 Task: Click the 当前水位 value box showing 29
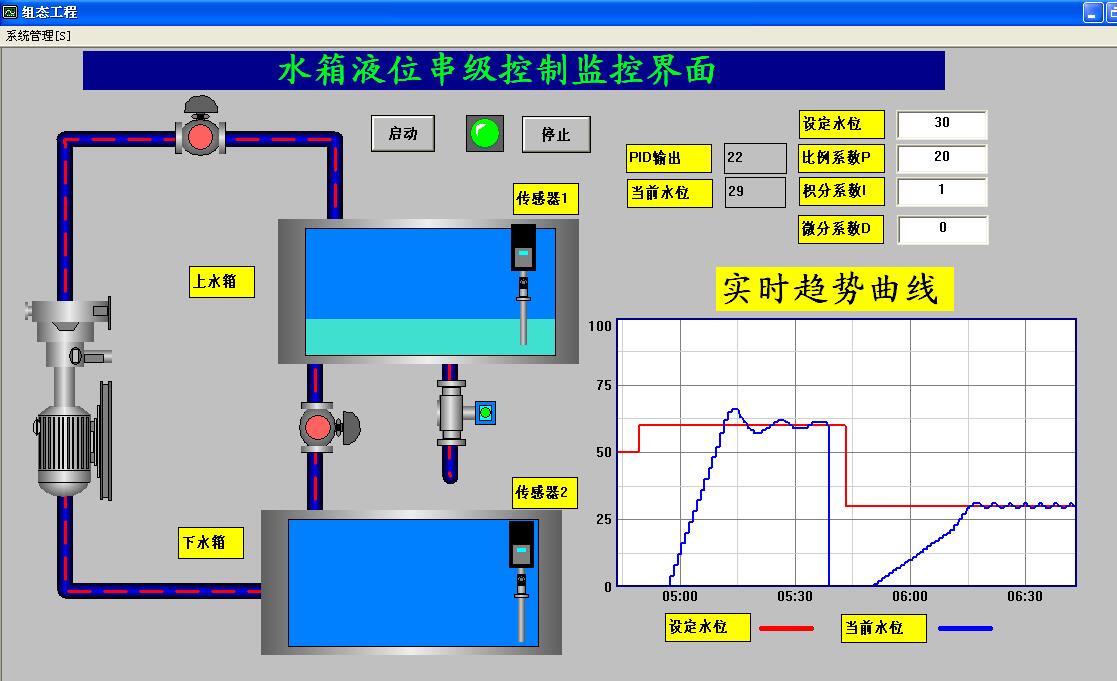coord(755,192)
